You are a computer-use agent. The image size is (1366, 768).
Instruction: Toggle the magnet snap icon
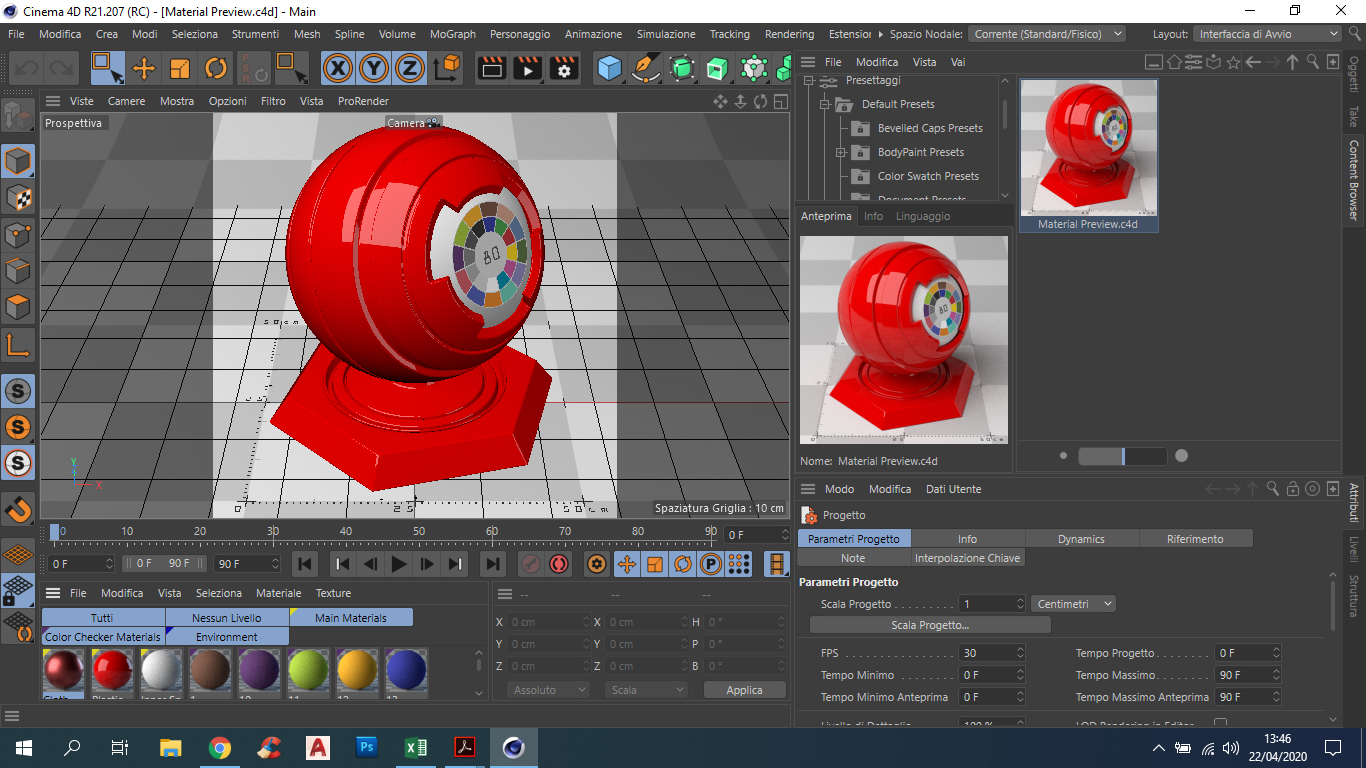pos(18,509)
